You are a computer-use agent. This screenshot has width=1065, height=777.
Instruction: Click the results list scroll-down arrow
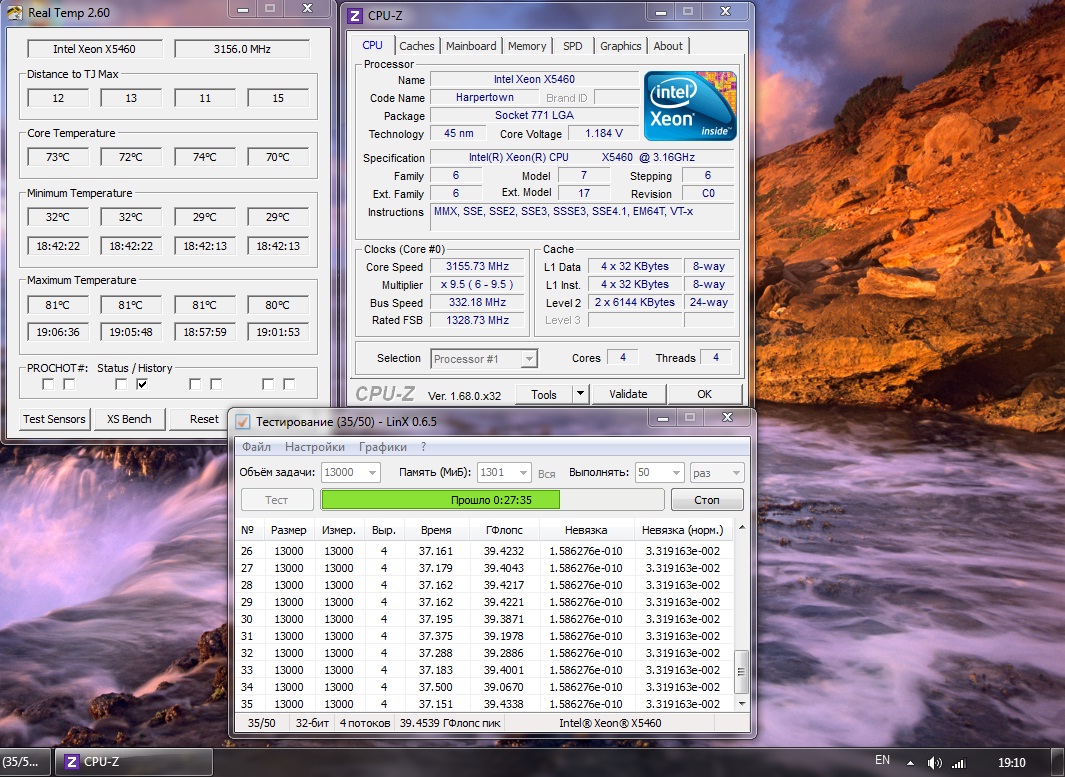[x=741, y=704]
